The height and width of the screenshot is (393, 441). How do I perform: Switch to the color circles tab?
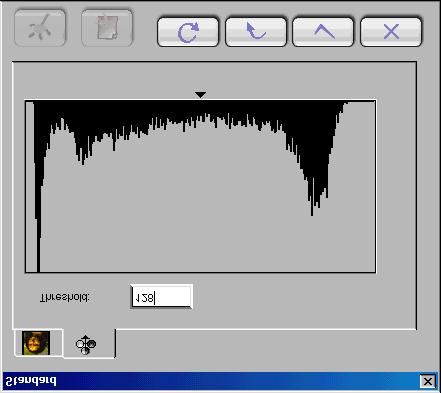click(87, 344)
